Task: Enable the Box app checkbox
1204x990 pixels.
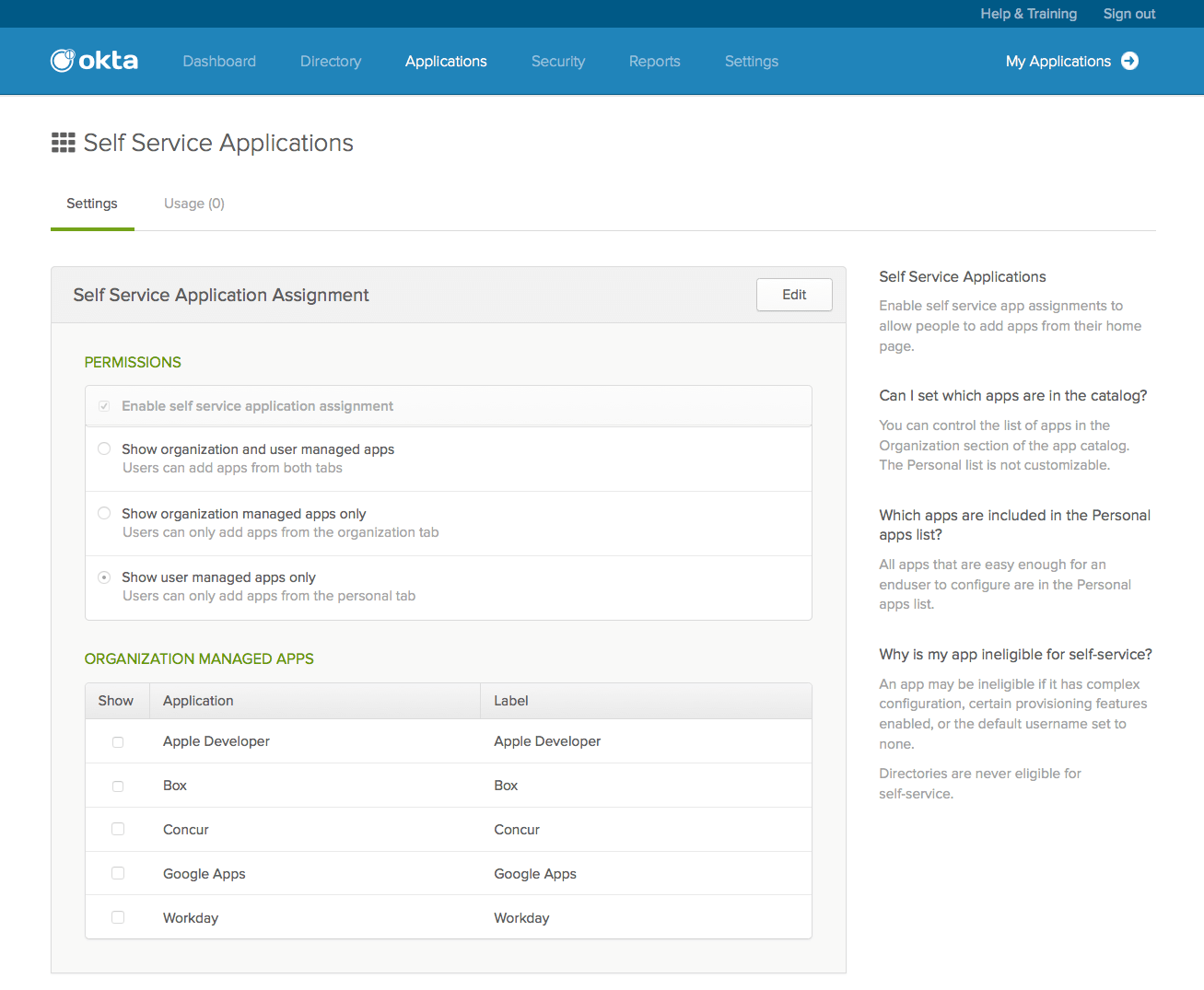Action: coord(118,786)
